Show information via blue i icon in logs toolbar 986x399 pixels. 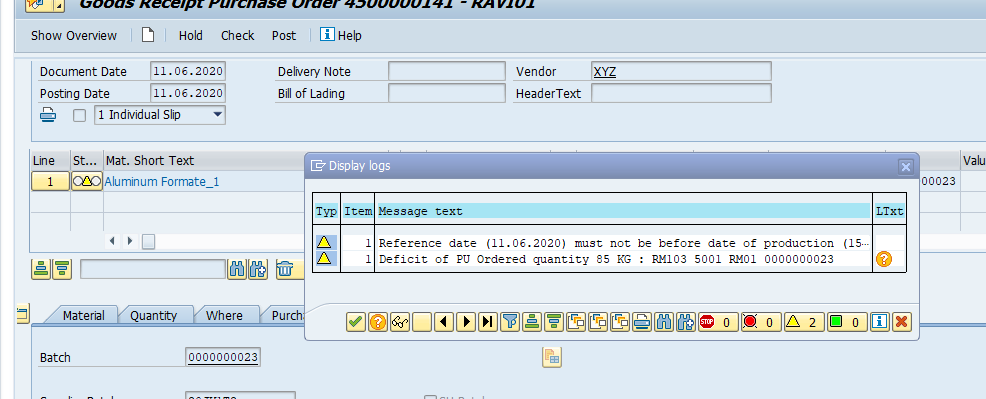[x=879, y=322]
